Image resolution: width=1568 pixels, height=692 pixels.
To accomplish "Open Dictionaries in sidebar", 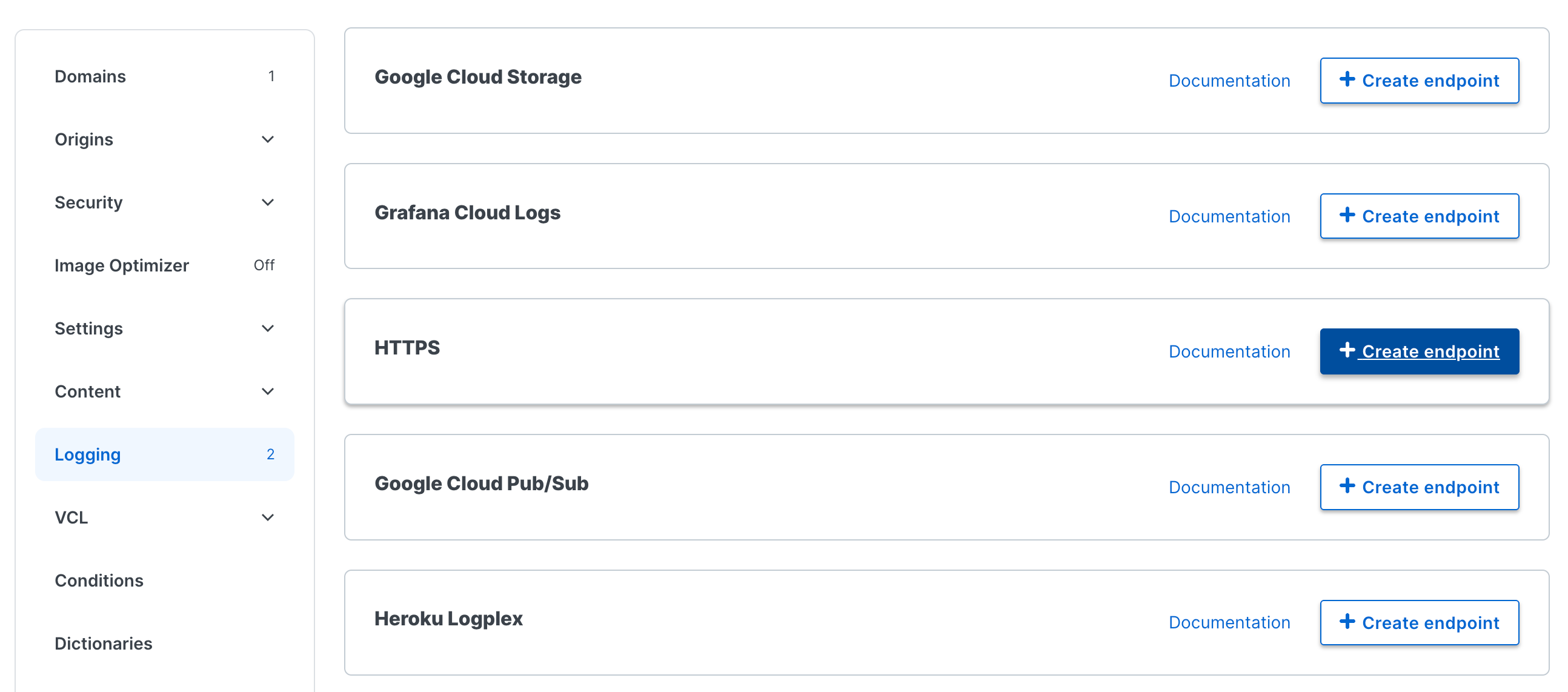I will coord(164,644).
